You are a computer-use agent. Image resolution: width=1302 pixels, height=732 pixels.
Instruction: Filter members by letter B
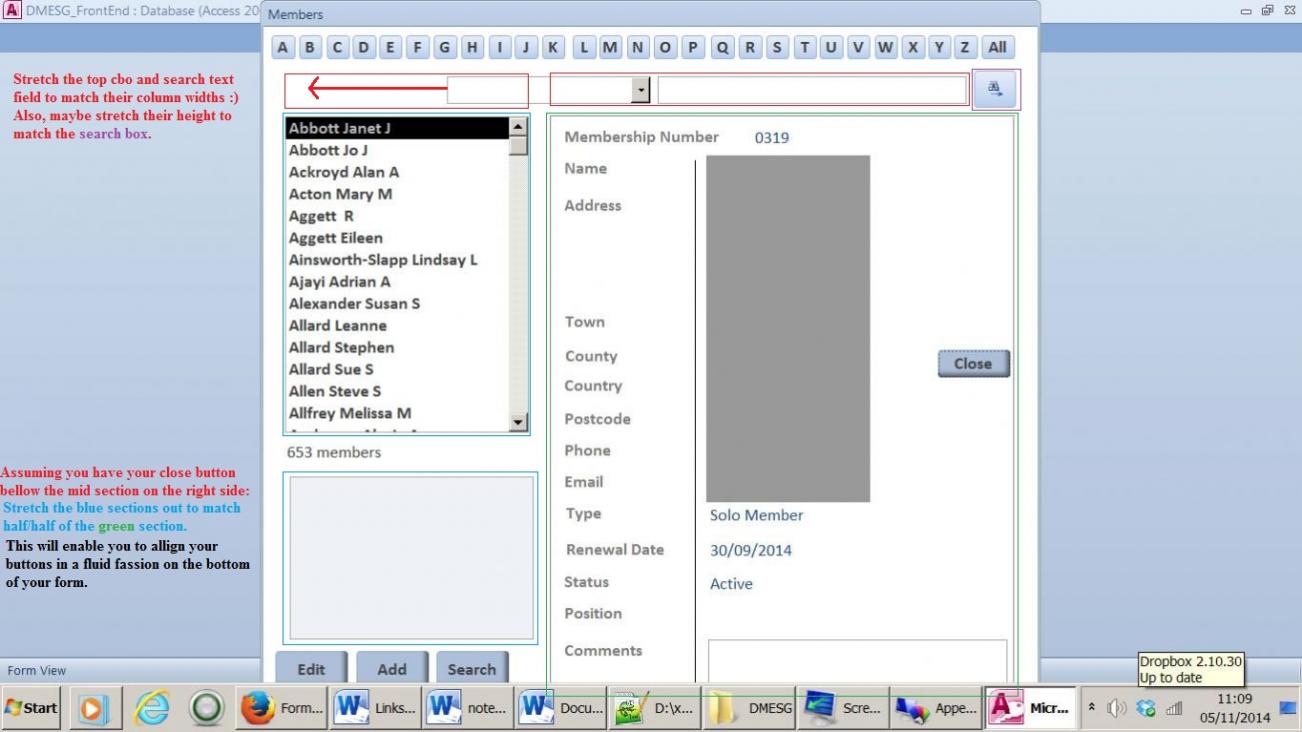(x=310, y=47)
